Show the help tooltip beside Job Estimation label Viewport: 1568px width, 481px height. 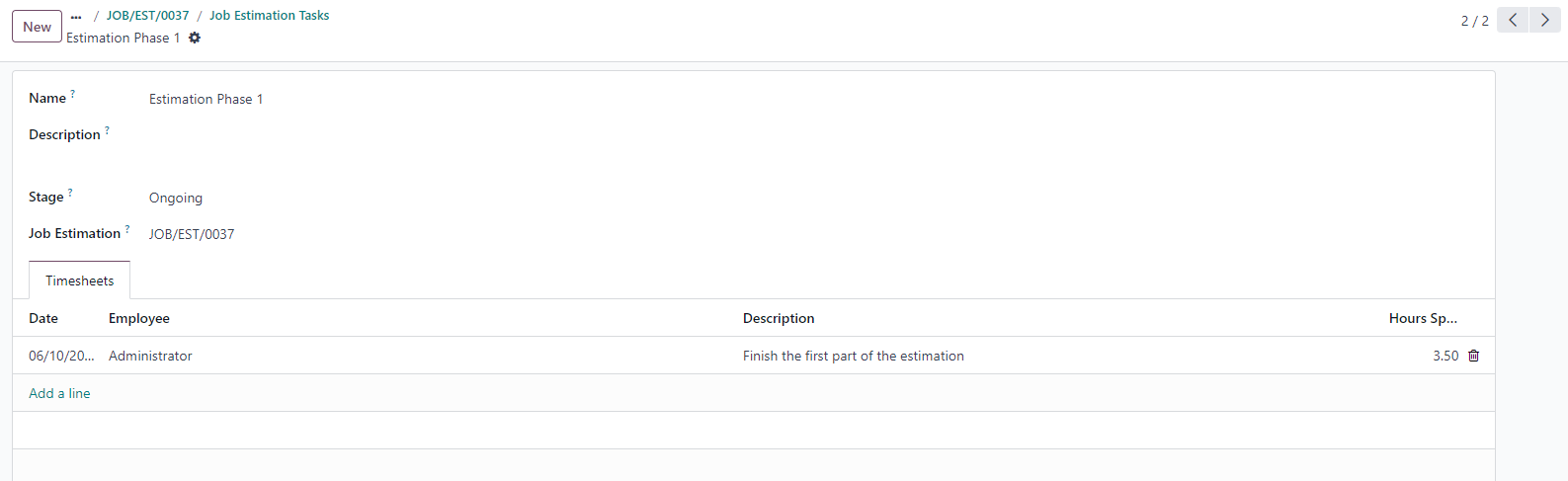pos(127,229)
